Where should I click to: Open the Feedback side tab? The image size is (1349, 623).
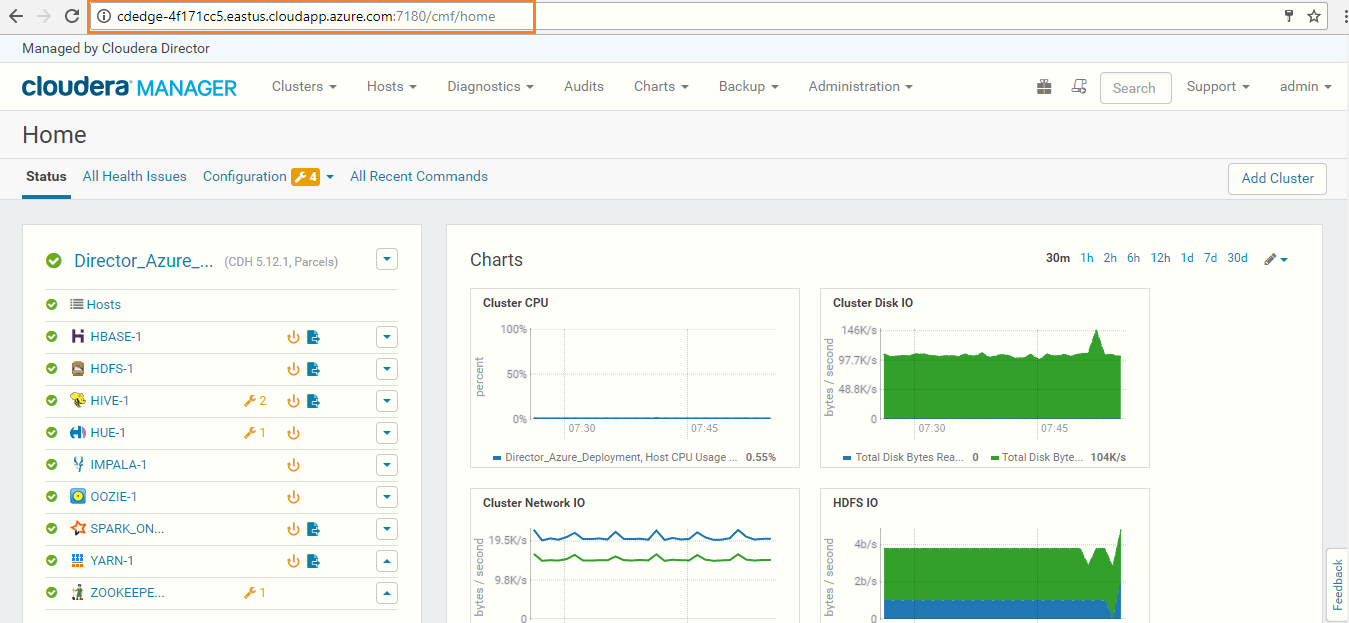click(1338, 584)
